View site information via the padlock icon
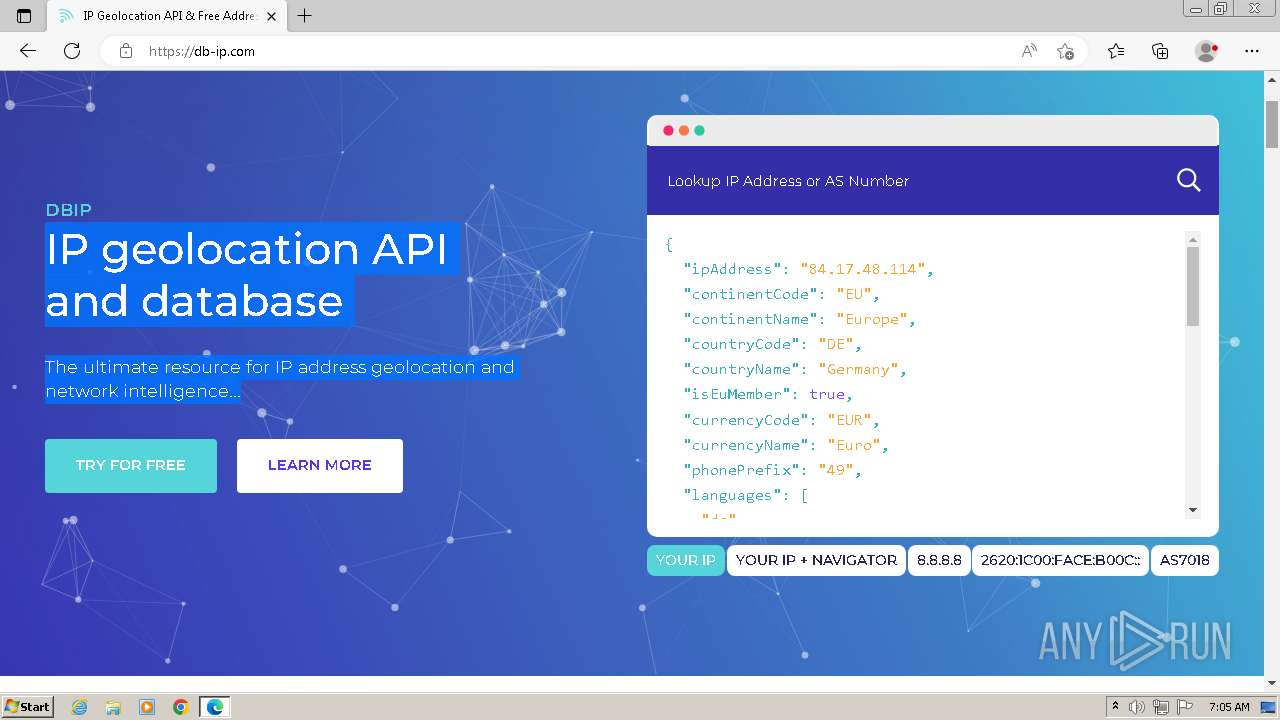This screenshot has height=720, width=1280. [x=126, y=51]
